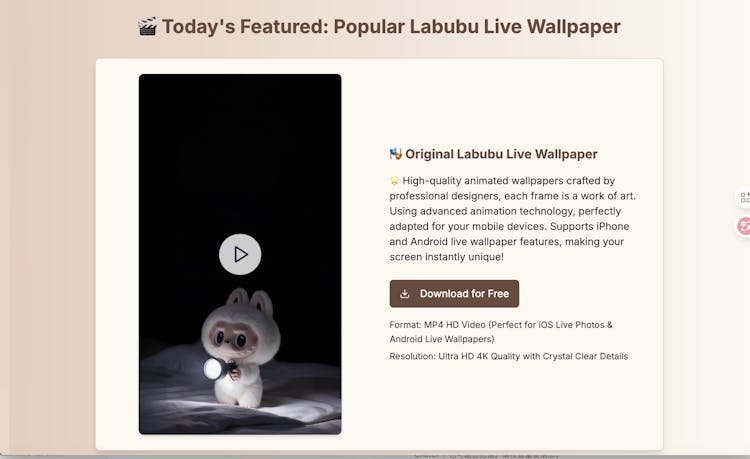Click the Download for Free button
750x459 pixels.
click(x=454, y=294)
